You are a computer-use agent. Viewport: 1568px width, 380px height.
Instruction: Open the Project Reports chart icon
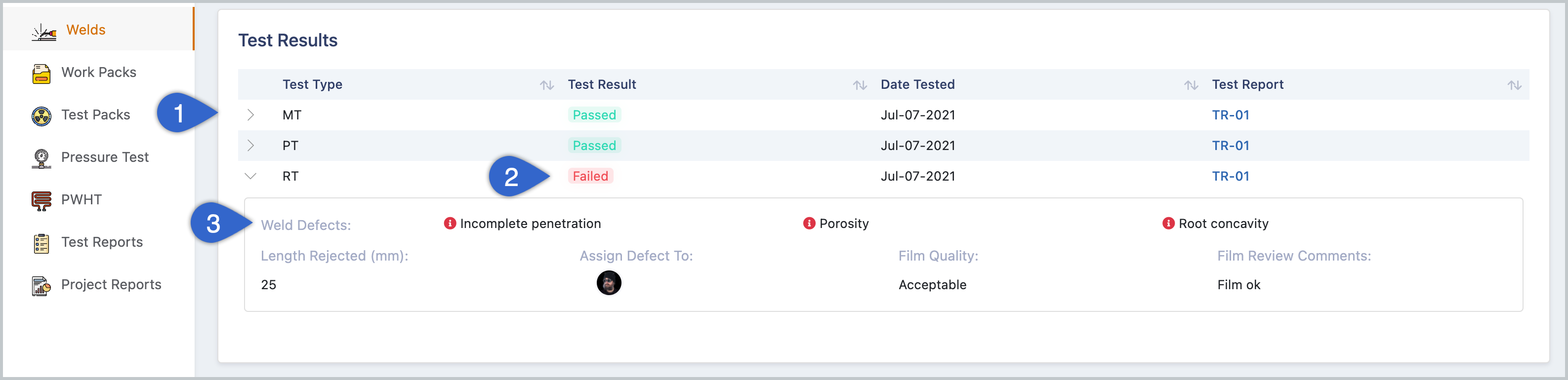(41, 285)
